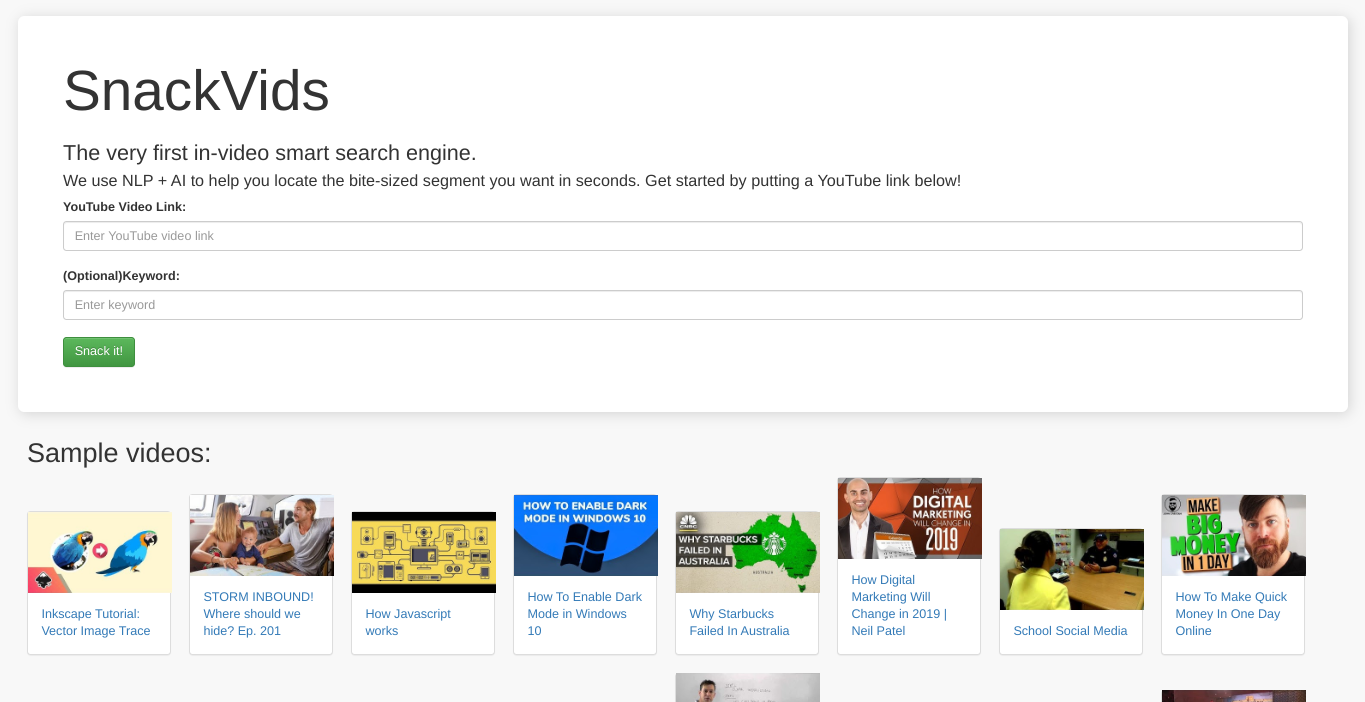Click the YouTube video link input field

pos(682,236)
